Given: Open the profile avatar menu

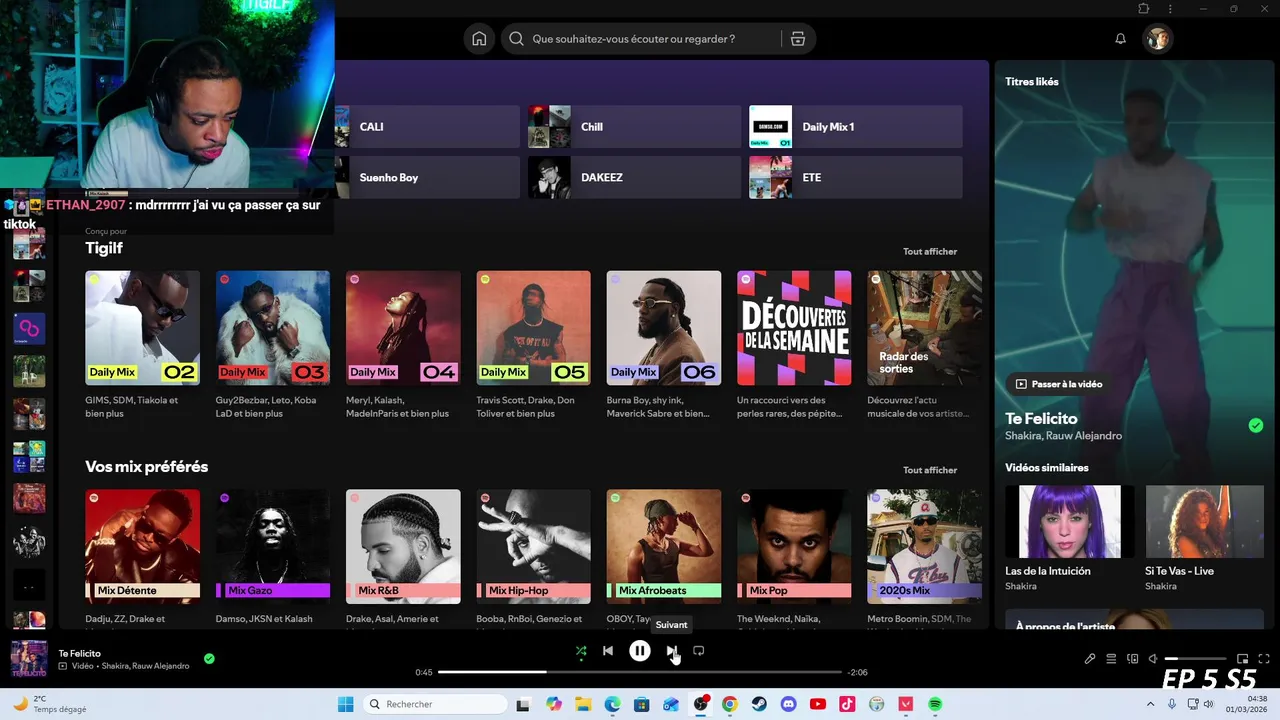Looking at the screenshot, I should [1158, 39].
